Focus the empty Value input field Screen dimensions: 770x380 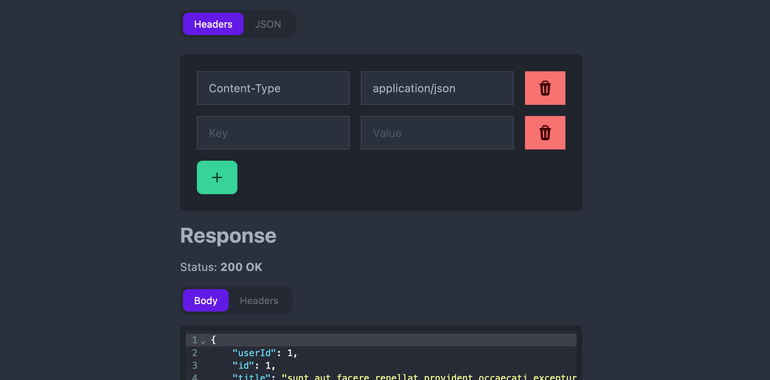(437, 133)
